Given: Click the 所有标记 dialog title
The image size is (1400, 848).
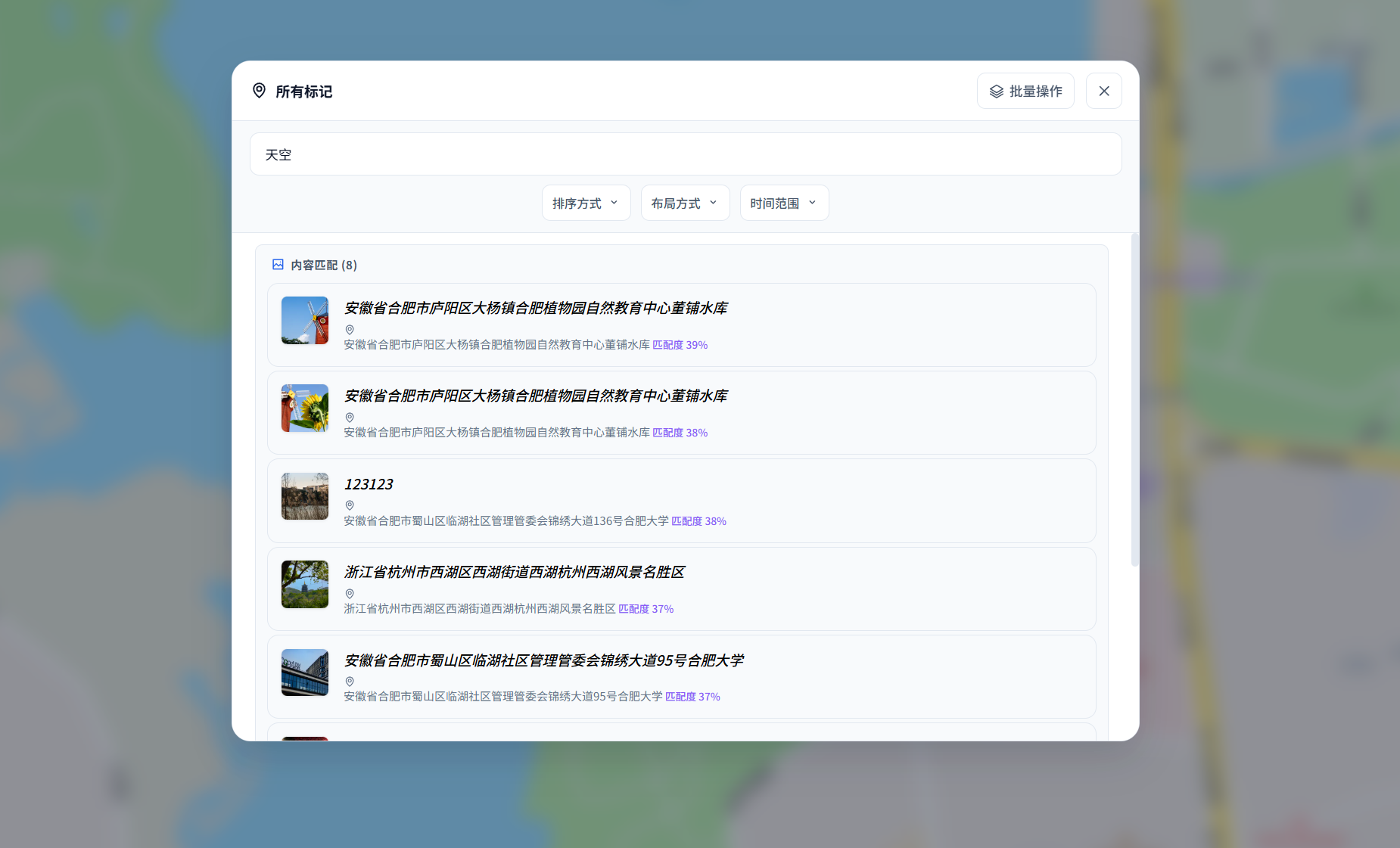Looking at the screenshot, I should click(303, 92).
